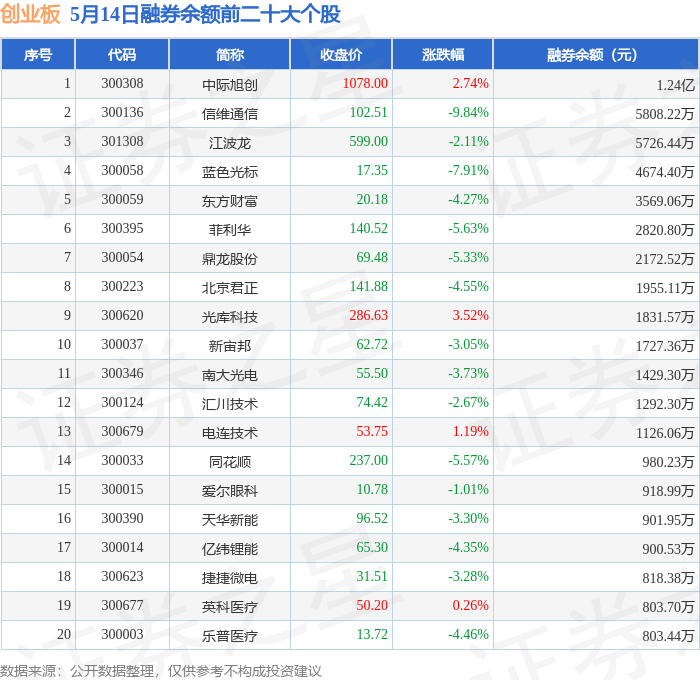Click the 融券余额(元) column header
Image resolution: width=700 pixels, height=680 pixels.
(x=596, y=54)
